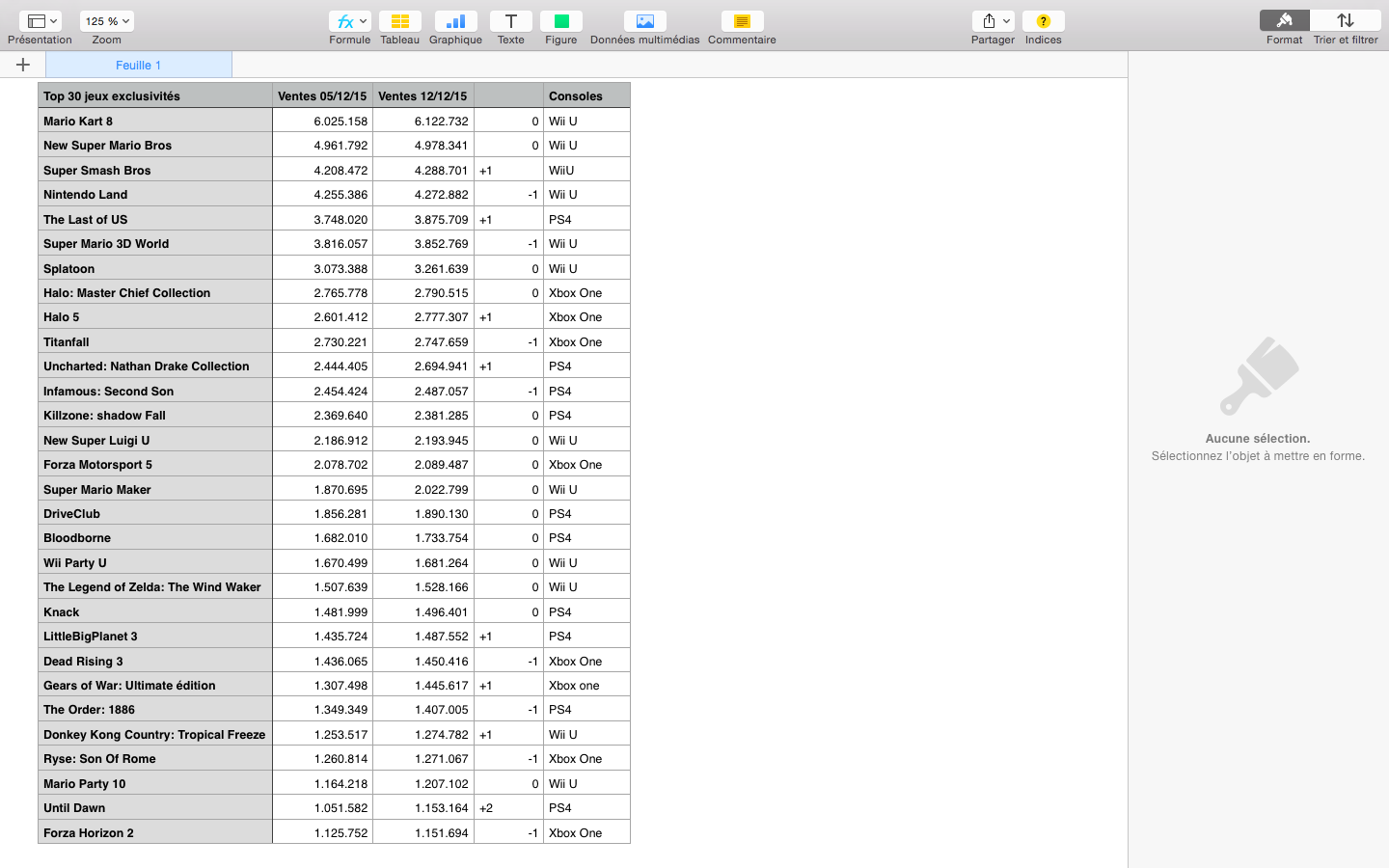Select the Ventes 12/12/15 column header
Image resolution: width=1389 pixels, height=868 pixels.
click(x=423, y=95)
